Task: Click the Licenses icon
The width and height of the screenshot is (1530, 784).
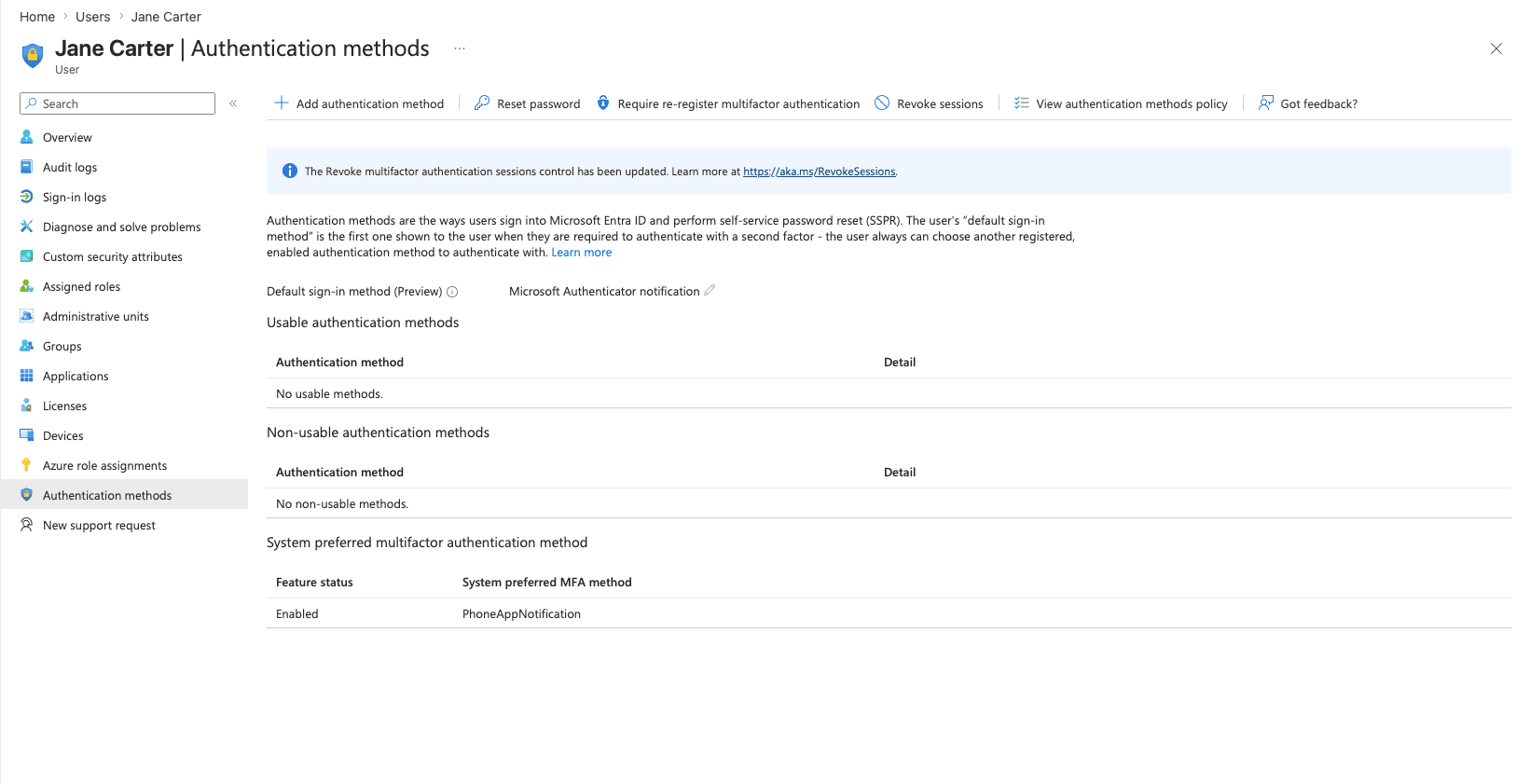Action: 27,406
